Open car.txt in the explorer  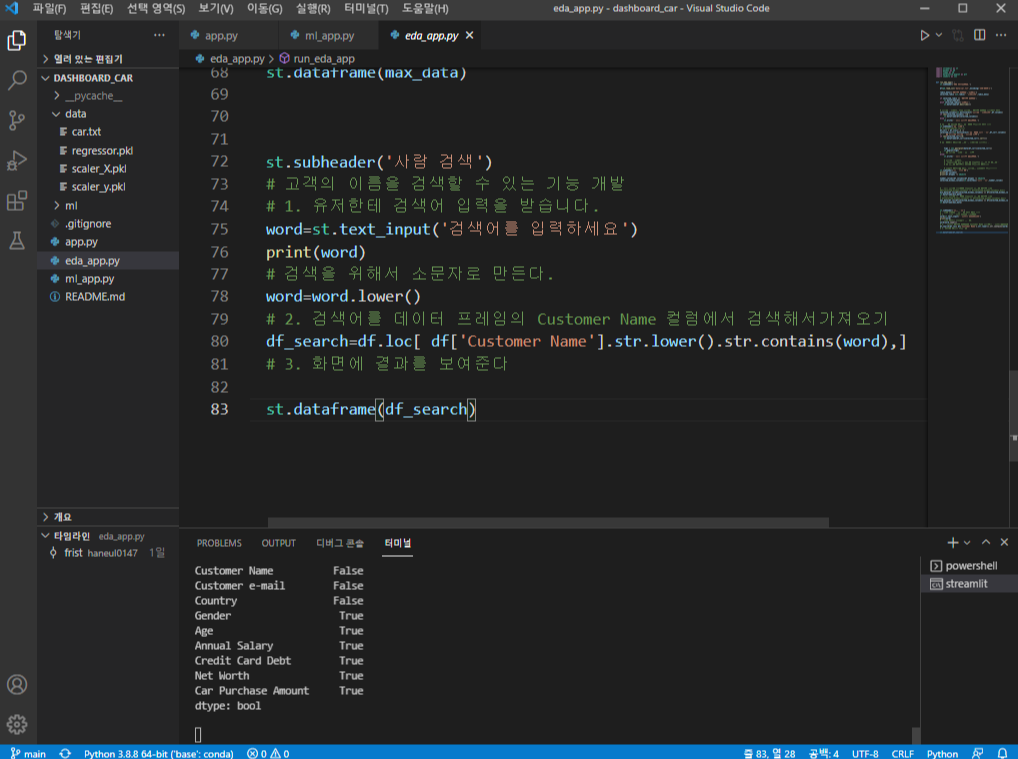[108, 132]
